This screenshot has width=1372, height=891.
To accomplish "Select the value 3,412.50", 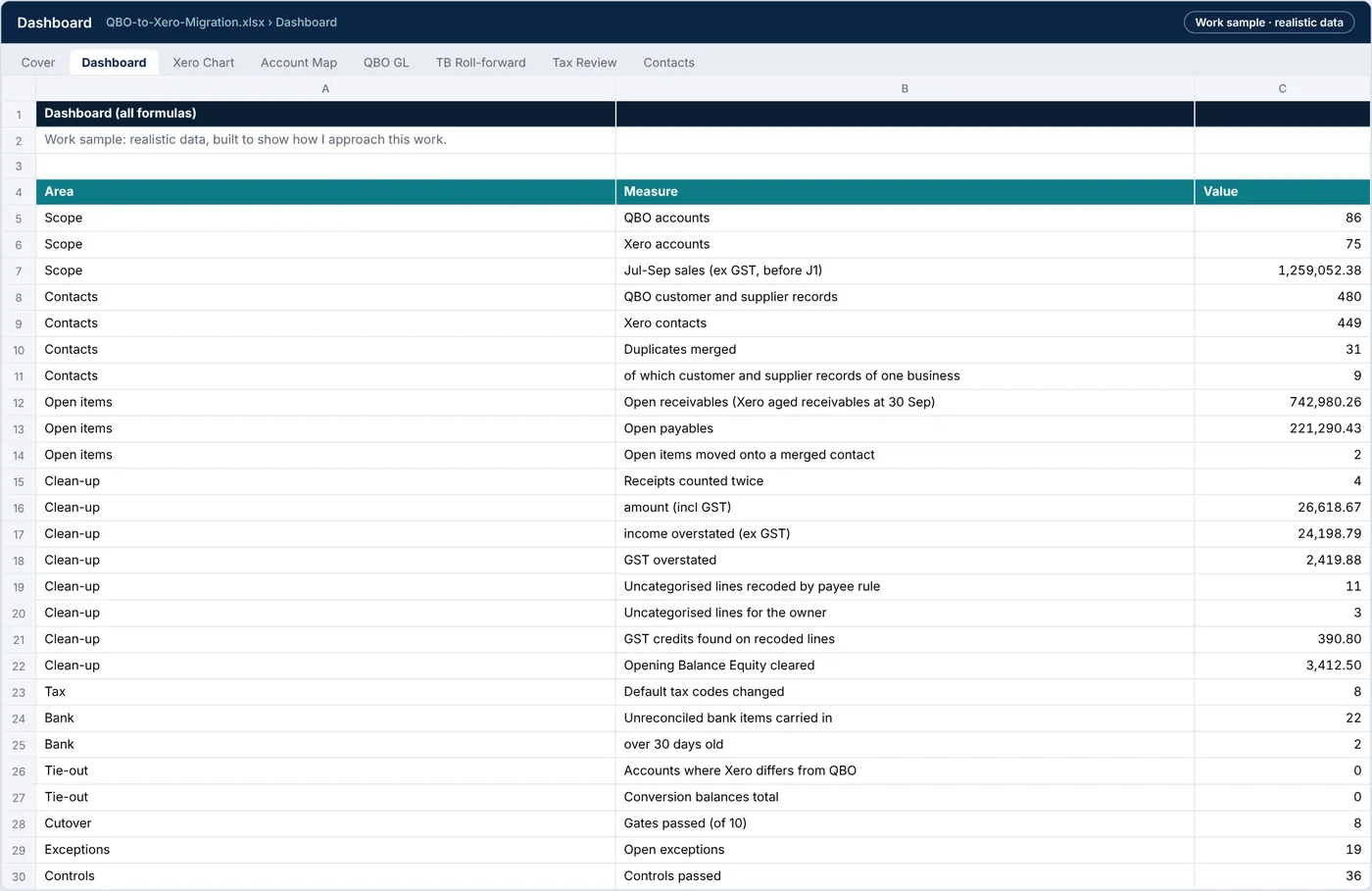I will coord(1282,666).
